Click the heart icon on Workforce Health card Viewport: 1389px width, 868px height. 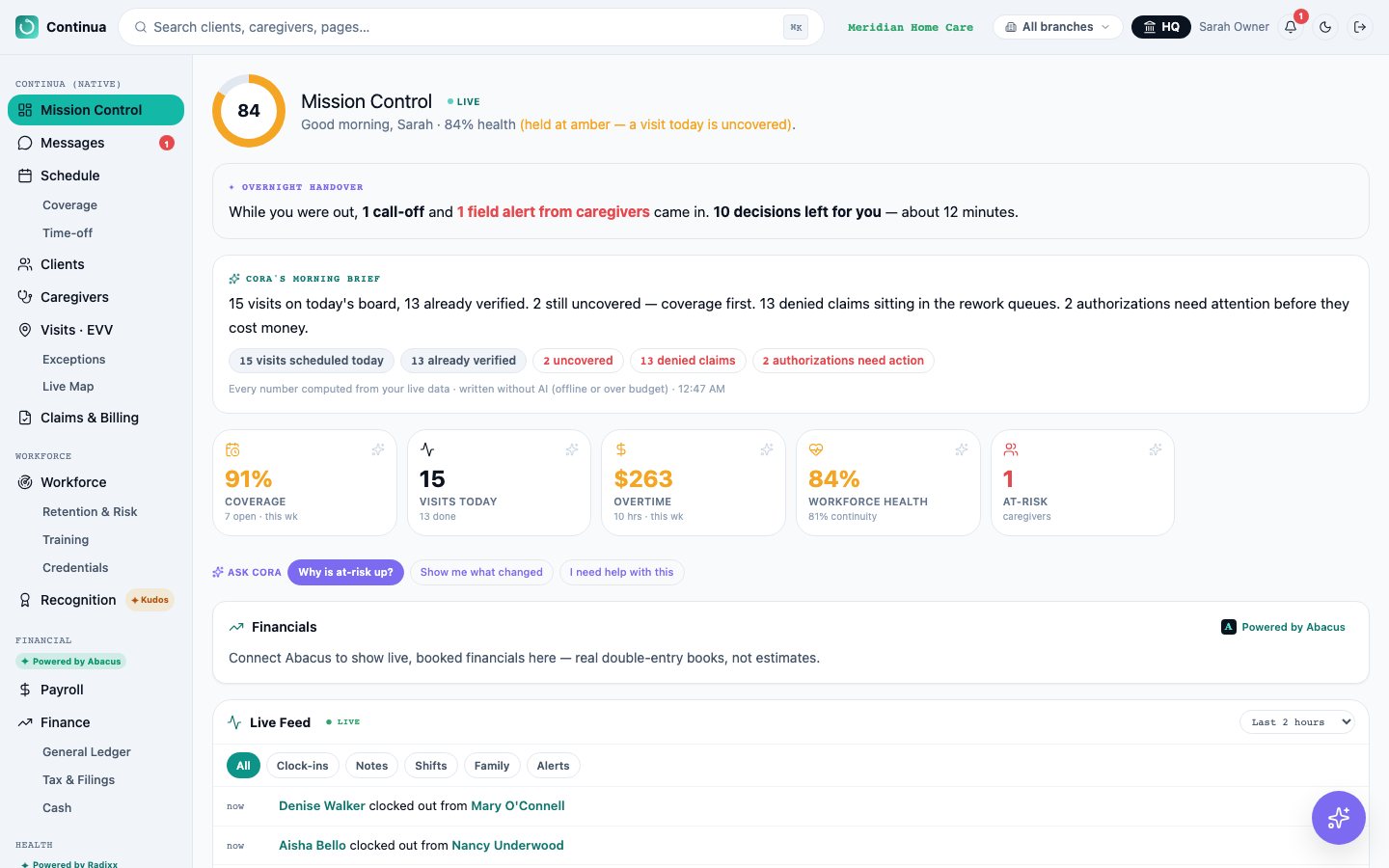[816, 449]
